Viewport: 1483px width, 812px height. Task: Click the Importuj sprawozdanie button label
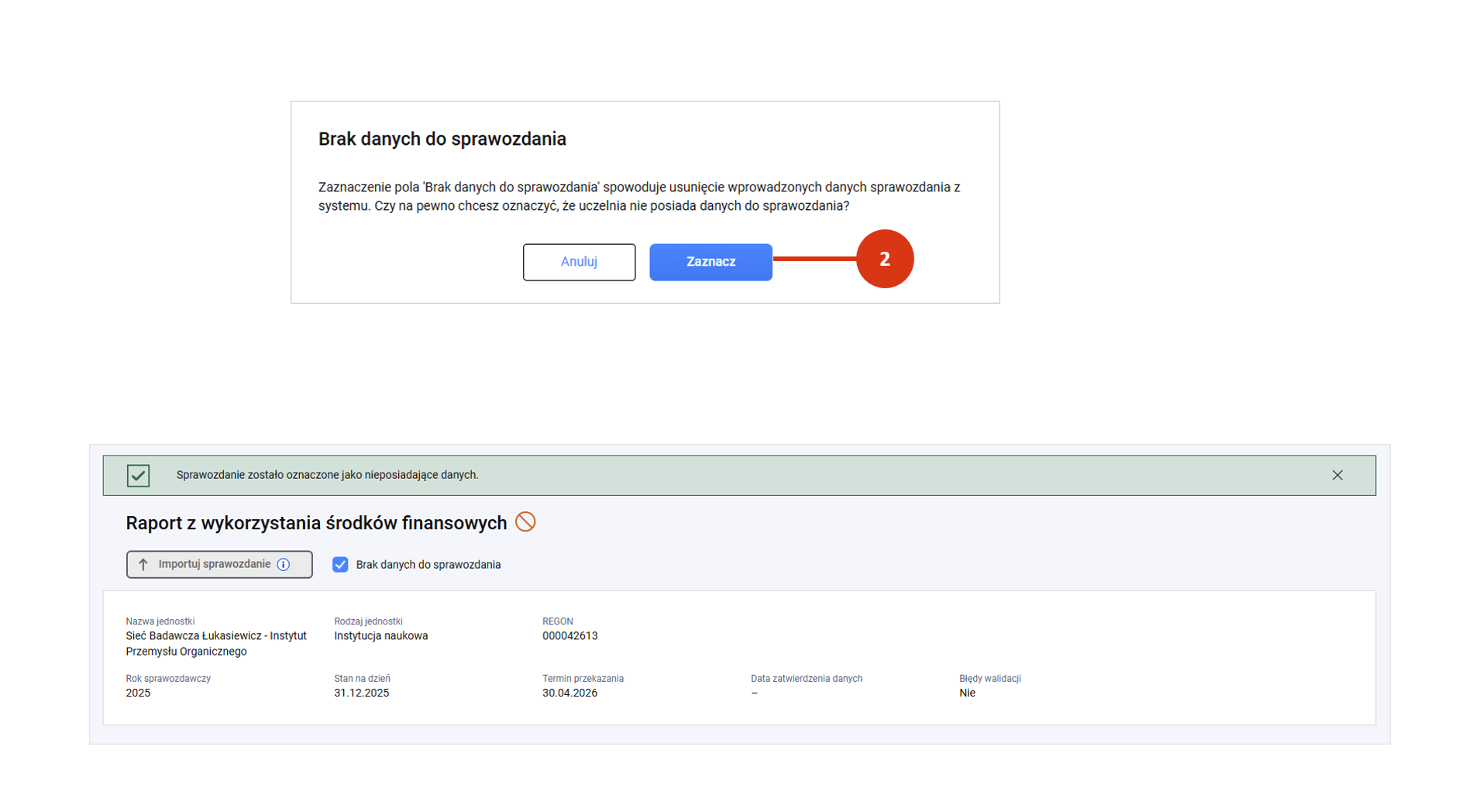214,564
